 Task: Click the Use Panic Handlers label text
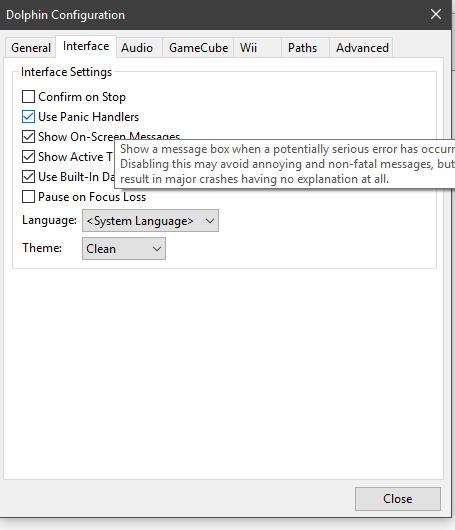(89, 117)
